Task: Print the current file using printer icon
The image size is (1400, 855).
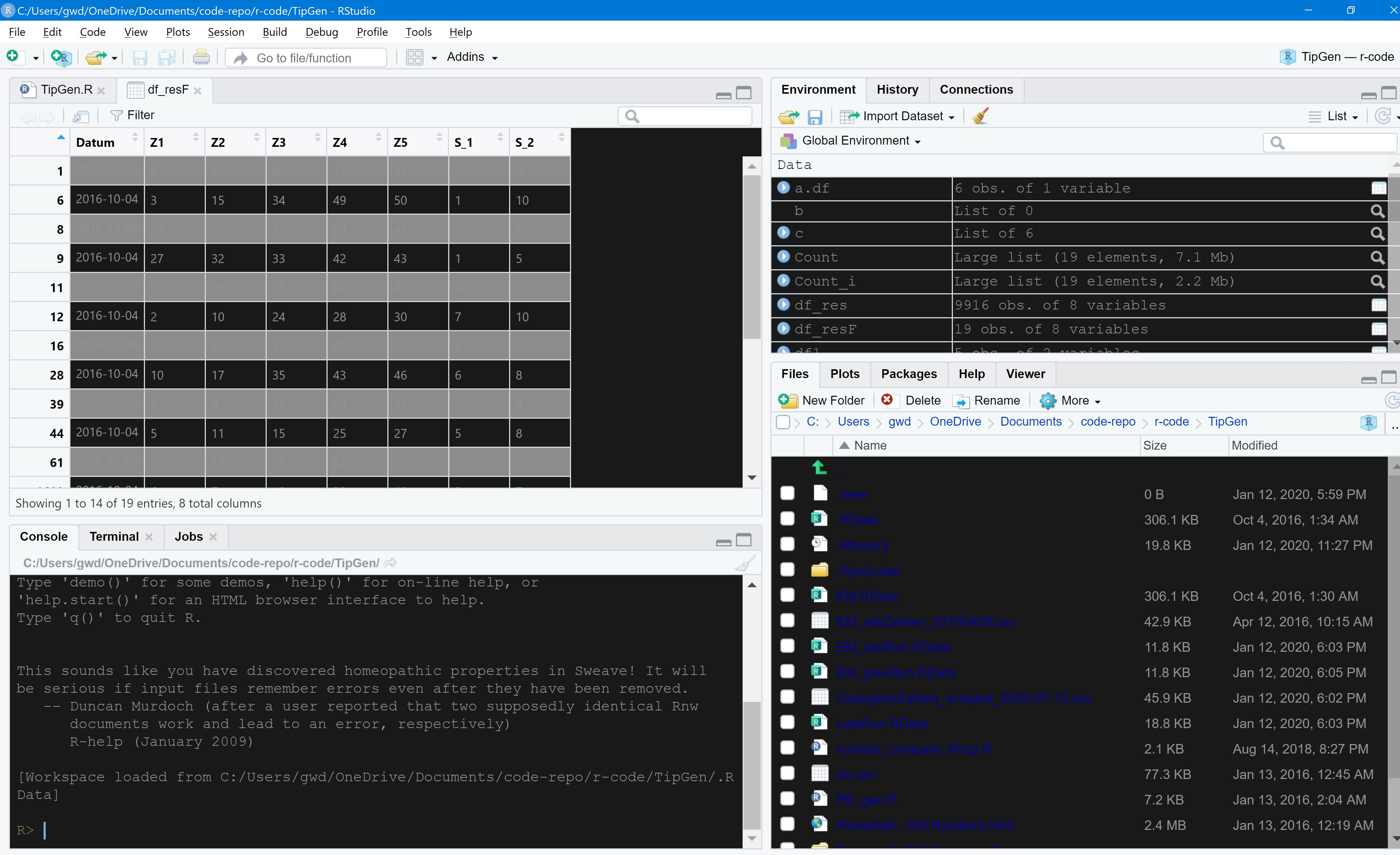Action: (201, 57)
